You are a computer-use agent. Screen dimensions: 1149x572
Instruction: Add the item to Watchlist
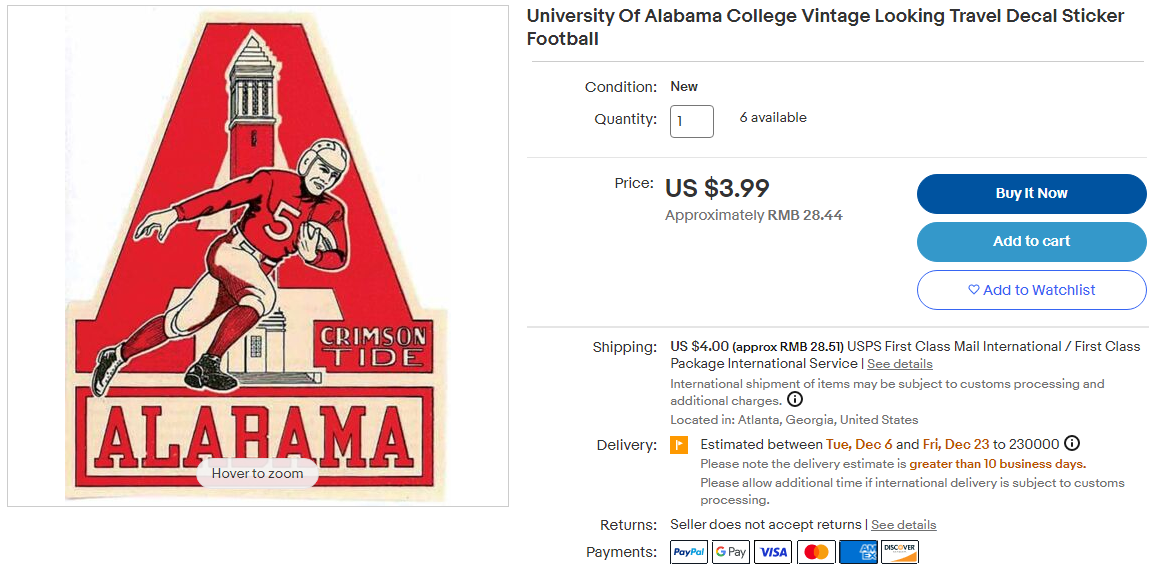1031,290
